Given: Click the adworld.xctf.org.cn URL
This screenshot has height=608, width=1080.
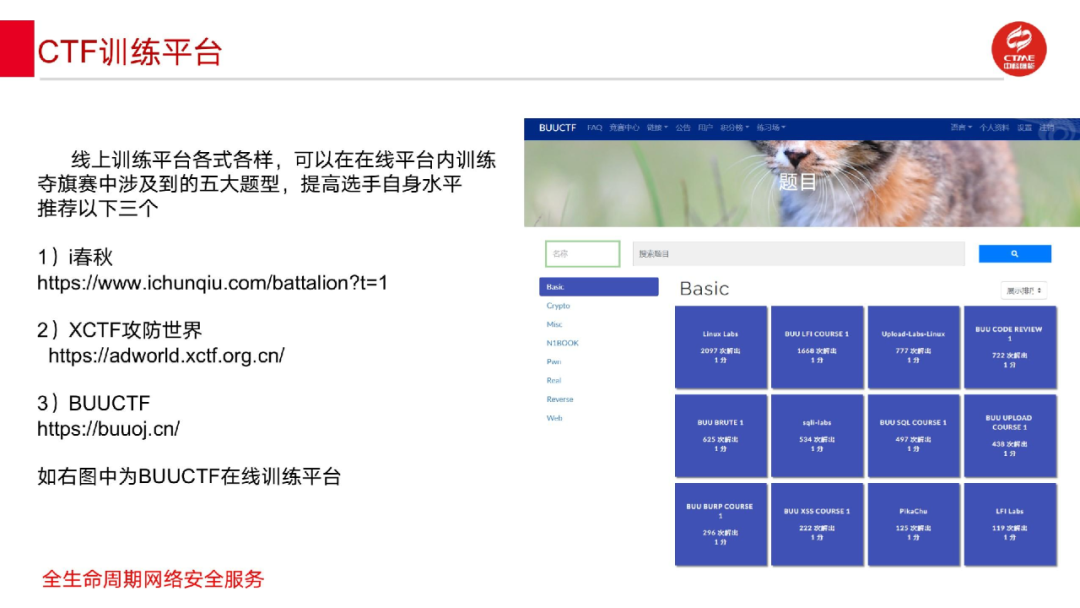Looking at the screenshot, I should pos(166,356).
